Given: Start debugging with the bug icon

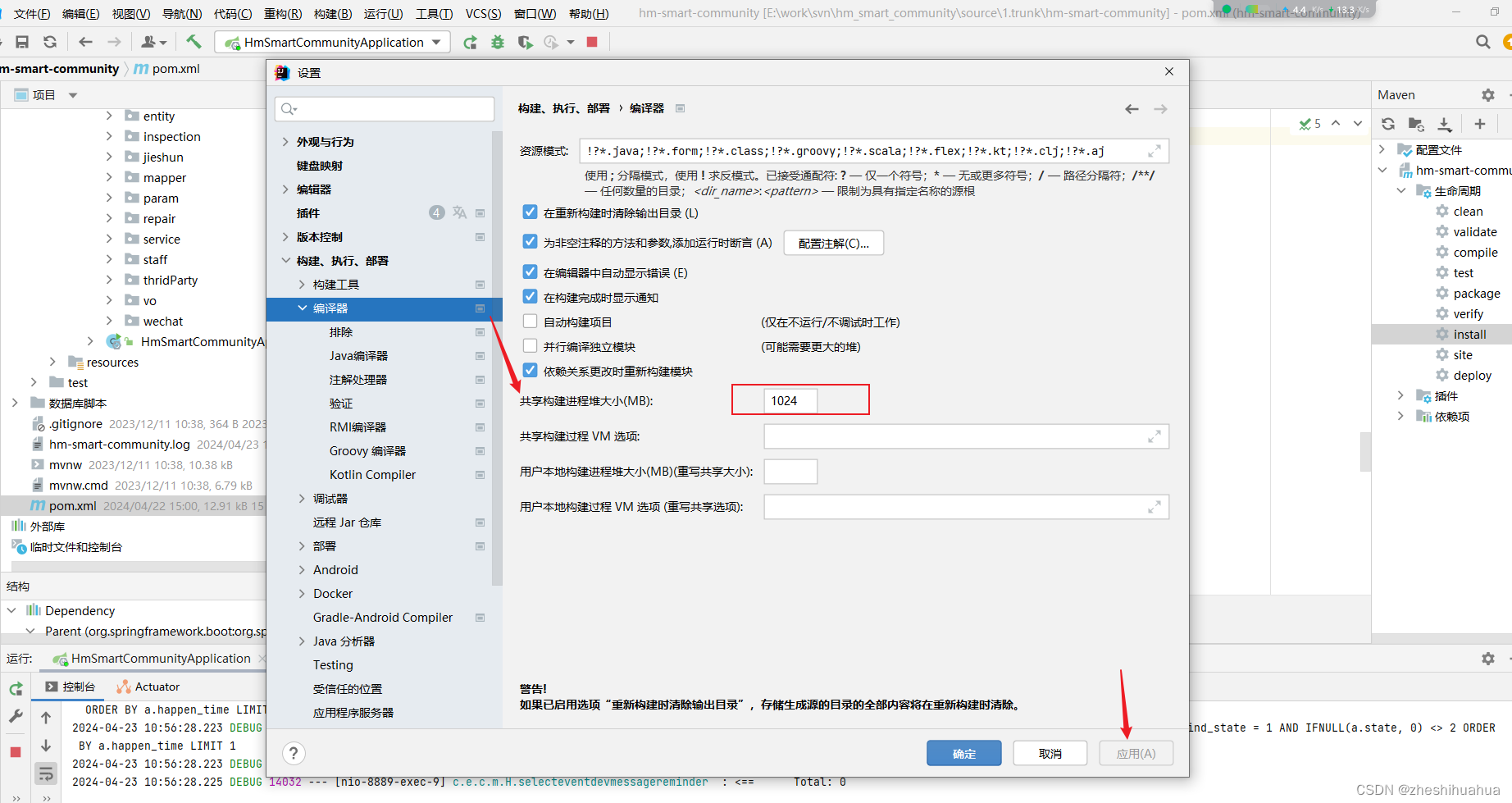Looking at the screenshot, I should (x=498, y=42).
